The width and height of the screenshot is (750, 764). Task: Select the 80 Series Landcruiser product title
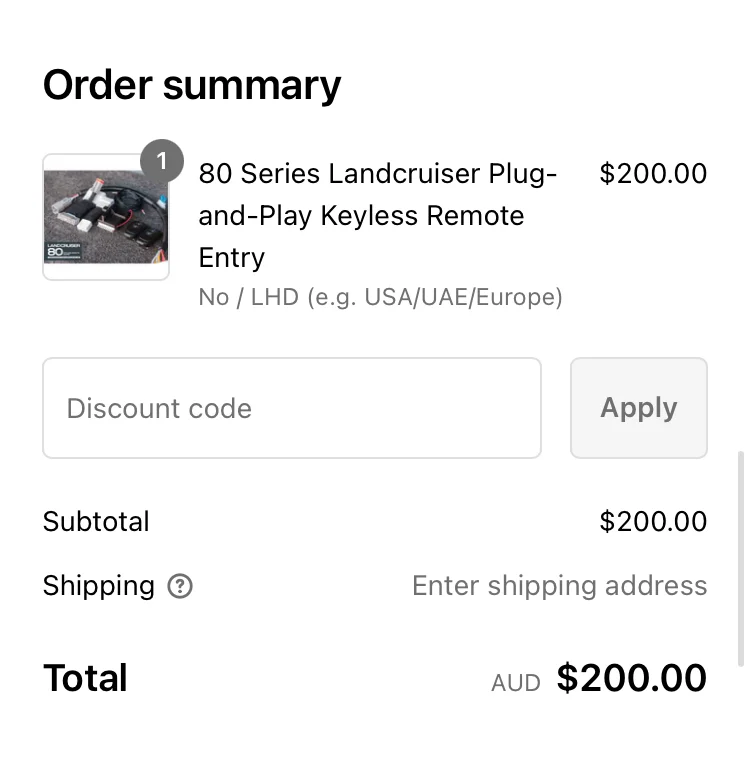(377, 215)
